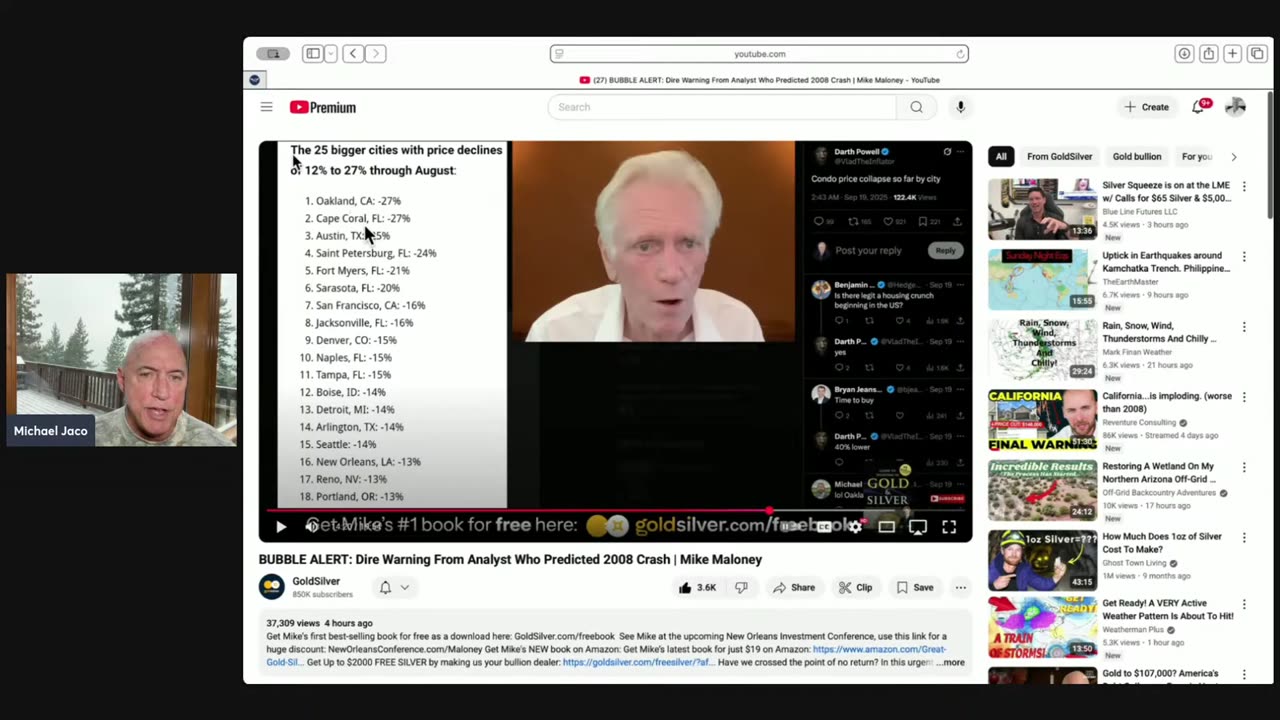Mute the video volume speaker

(x=311, y=526)
